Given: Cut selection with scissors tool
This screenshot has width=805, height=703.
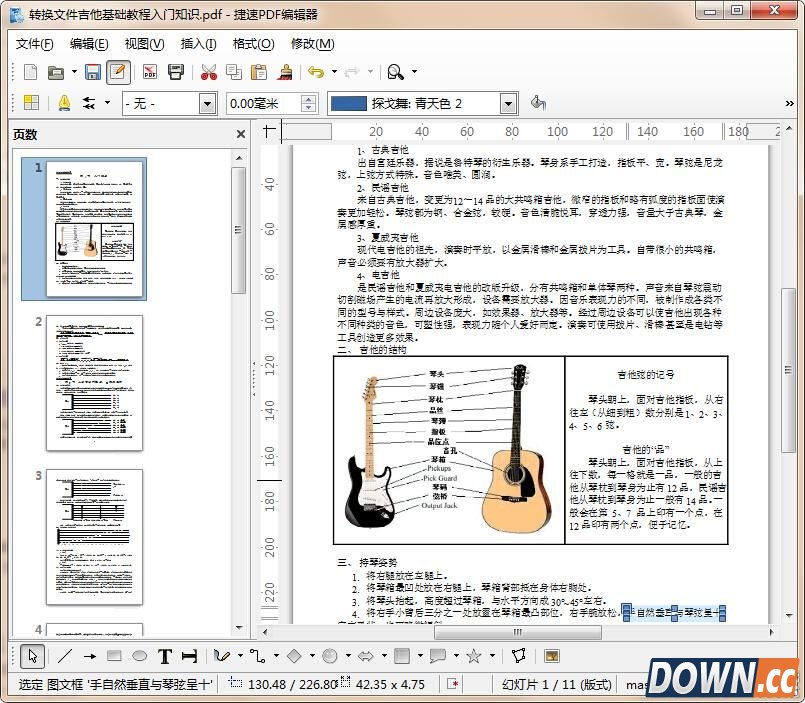Looking at the screenshot, I should (x=207, y=72).
